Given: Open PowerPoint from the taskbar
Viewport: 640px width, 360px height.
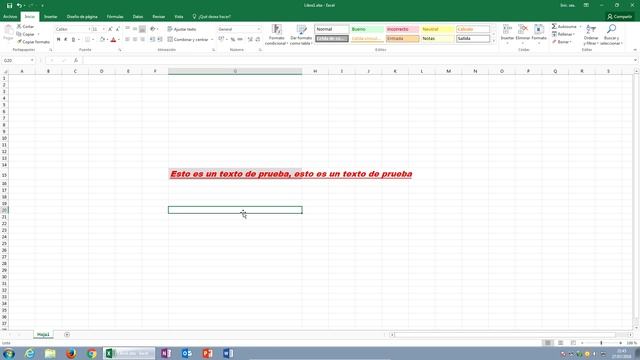Looking at the screenshot, I should tap(207, 353).
